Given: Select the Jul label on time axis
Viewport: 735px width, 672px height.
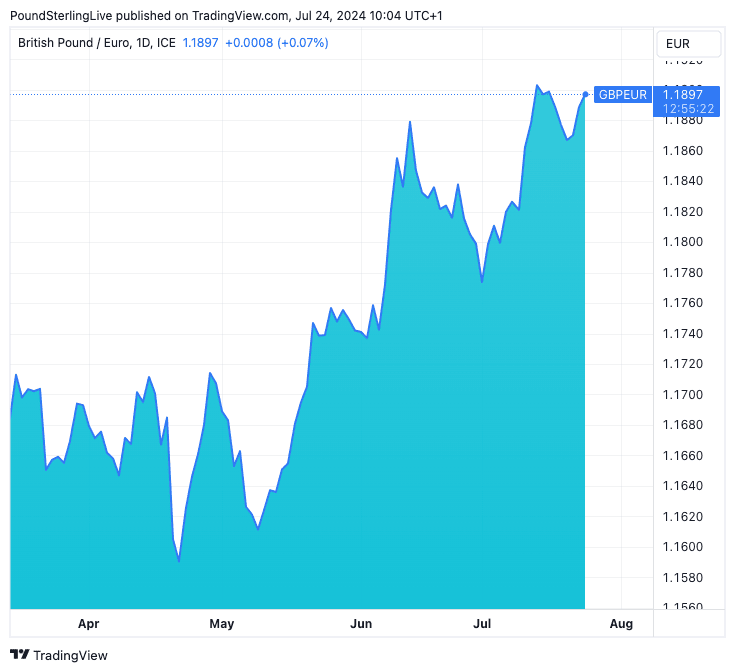Looking at the screenshot, I should [x=482, y=624].
